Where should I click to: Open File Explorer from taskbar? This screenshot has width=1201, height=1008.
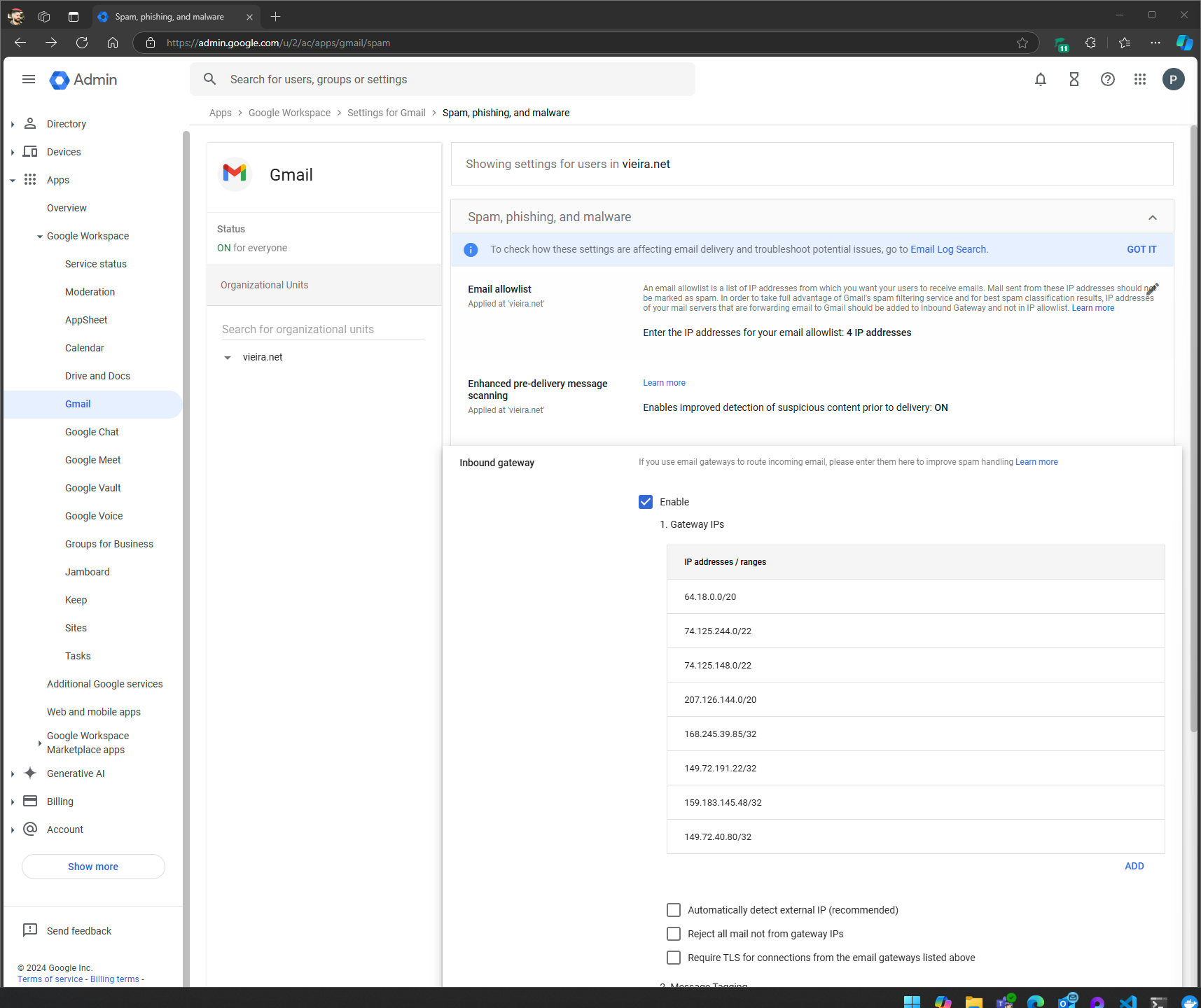pos(973,1001)
